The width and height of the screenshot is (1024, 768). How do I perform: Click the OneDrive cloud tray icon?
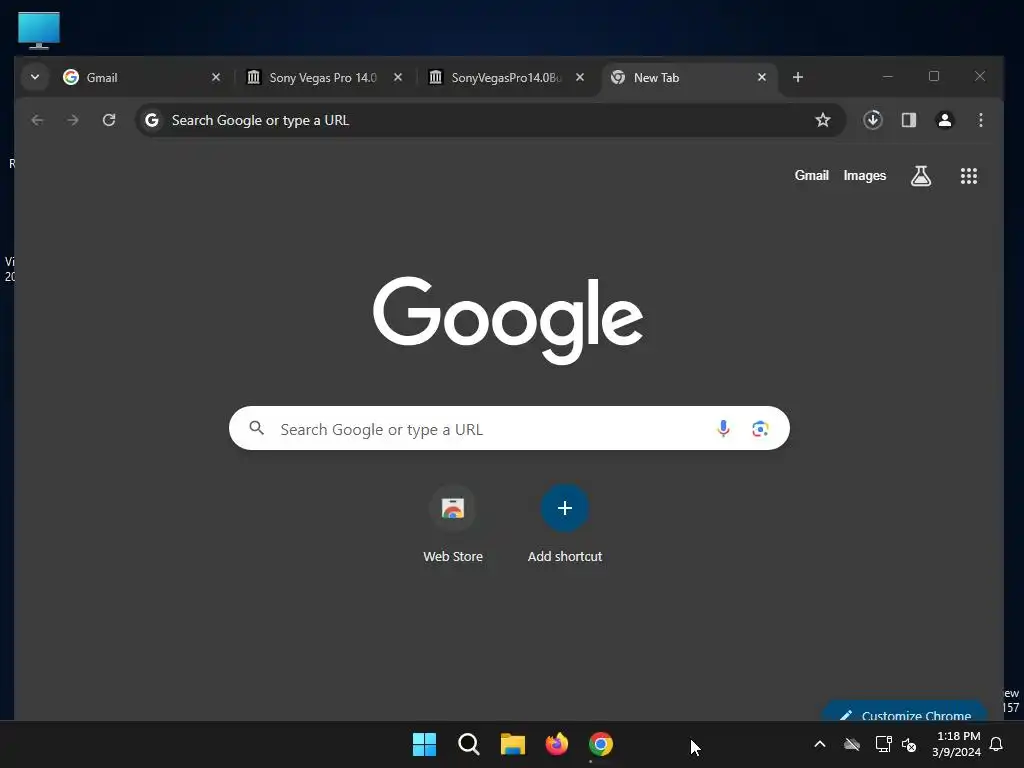point(852,744)
